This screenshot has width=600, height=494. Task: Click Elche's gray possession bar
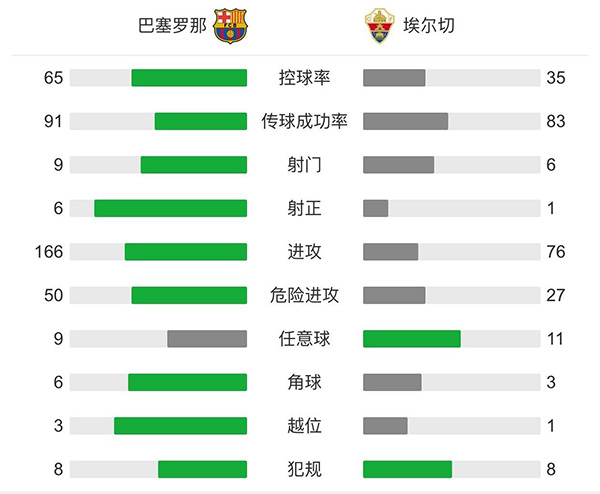(394, 78)
